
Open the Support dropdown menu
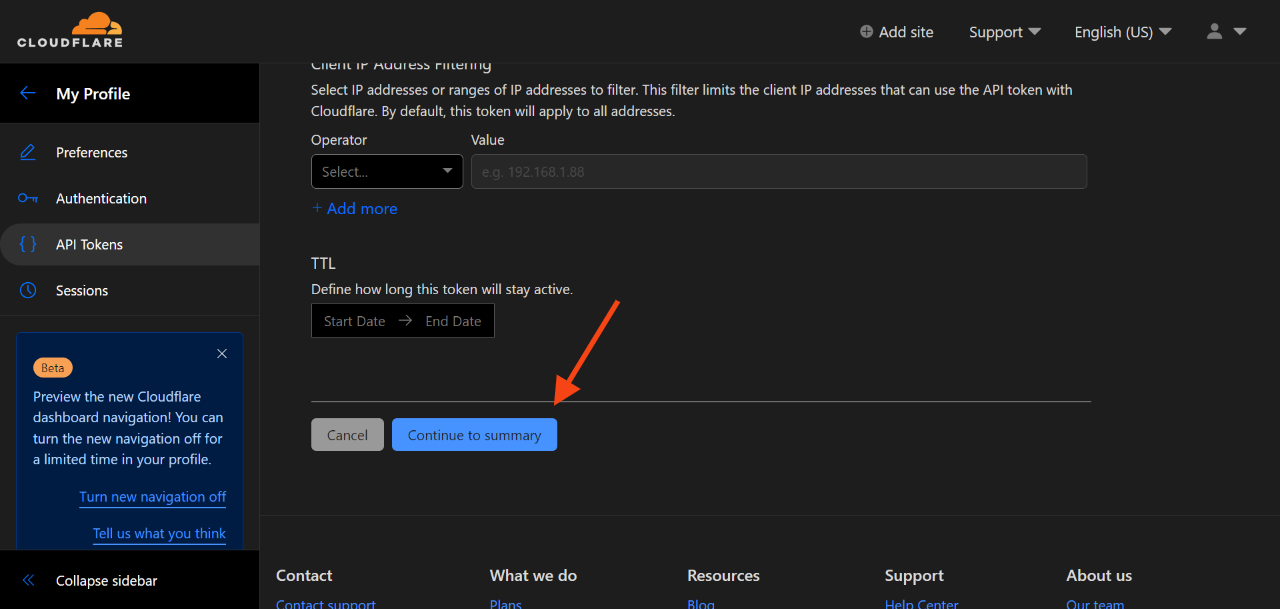(1005, 32)
